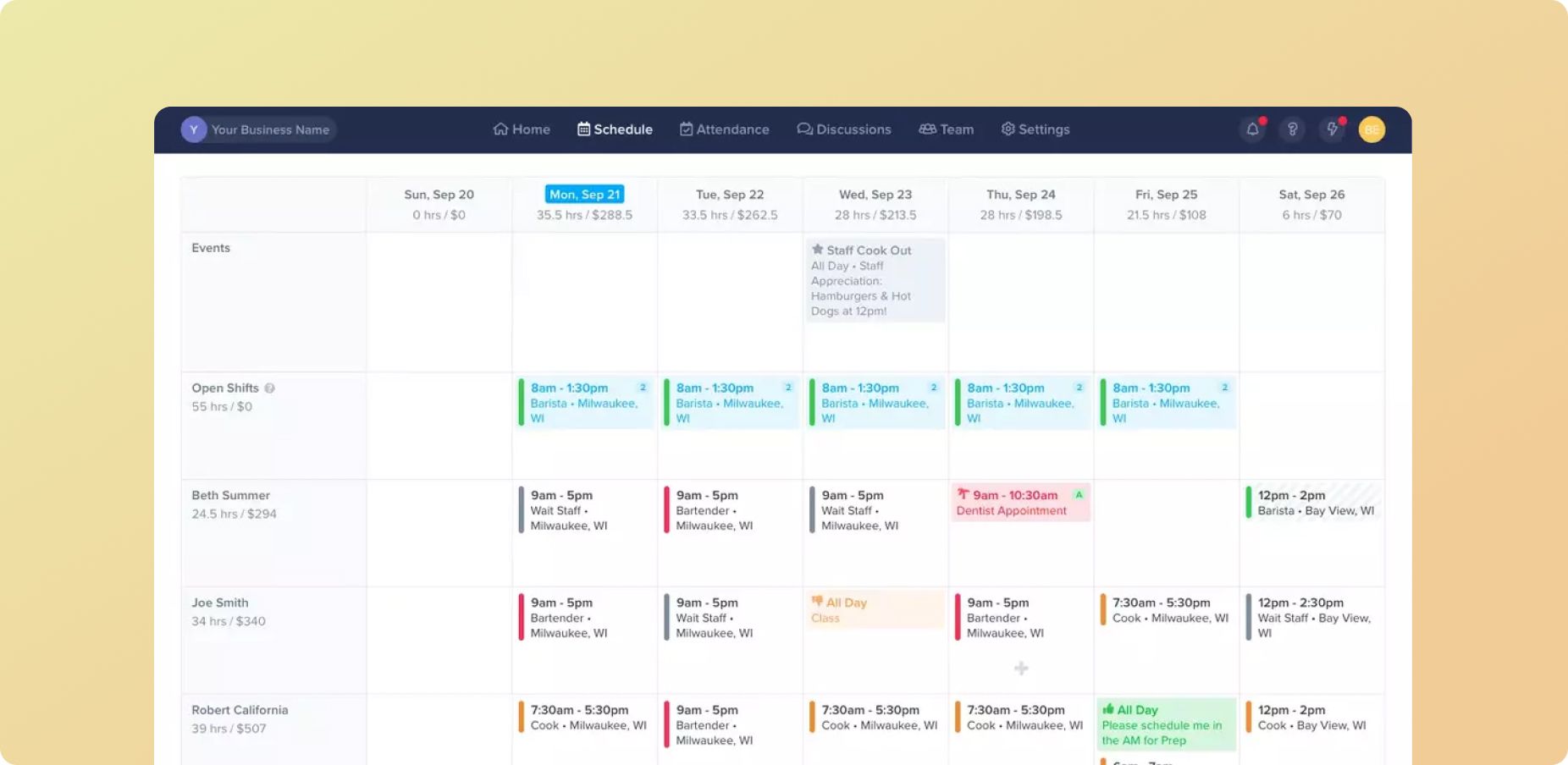Go to the Home tab
This screenshot has width=1568, height=765.
[522, 129]
